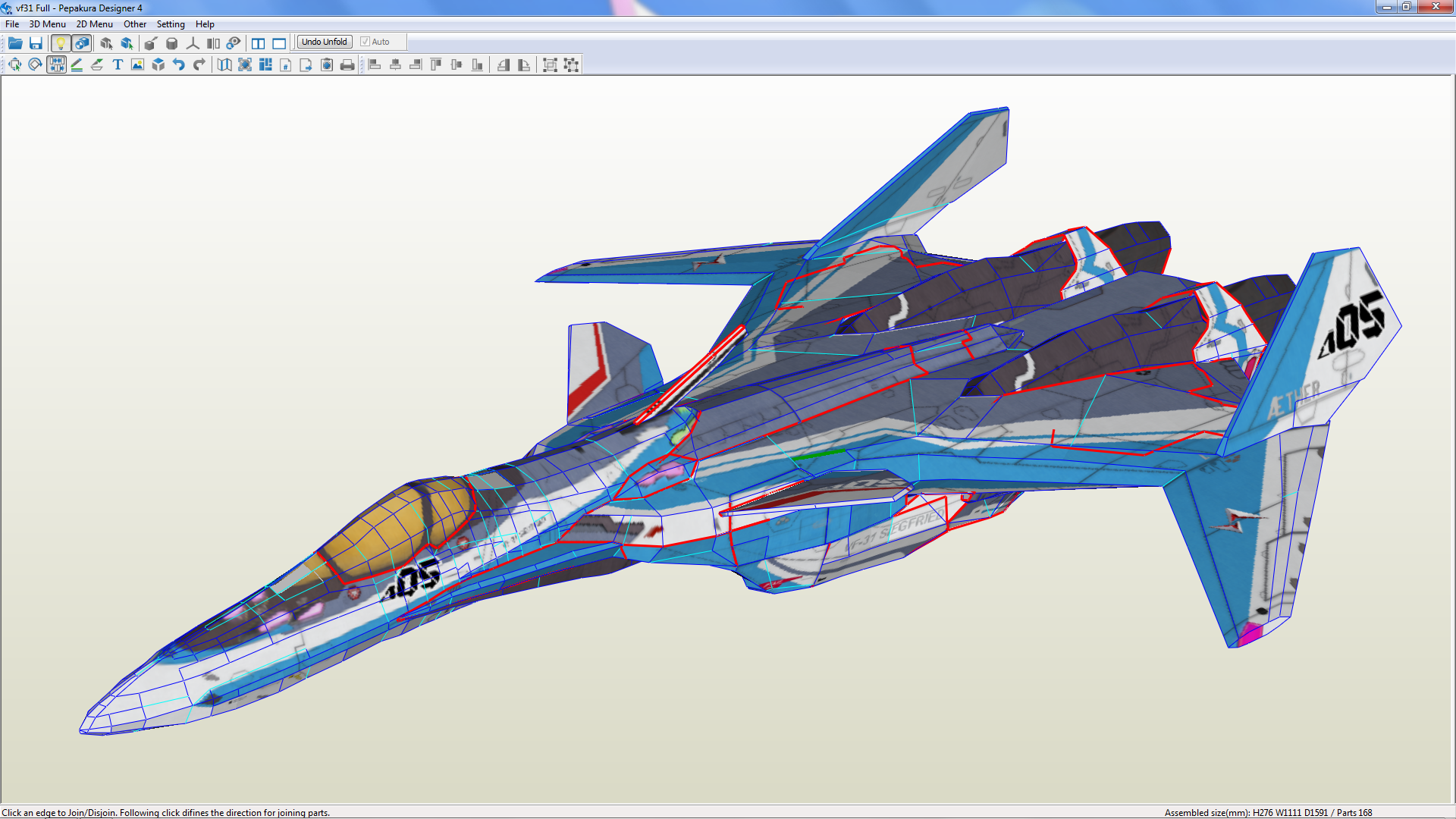
Task: Click the 'Click an edge to Join/Disjoin' hint
Action: pos(165,812)
